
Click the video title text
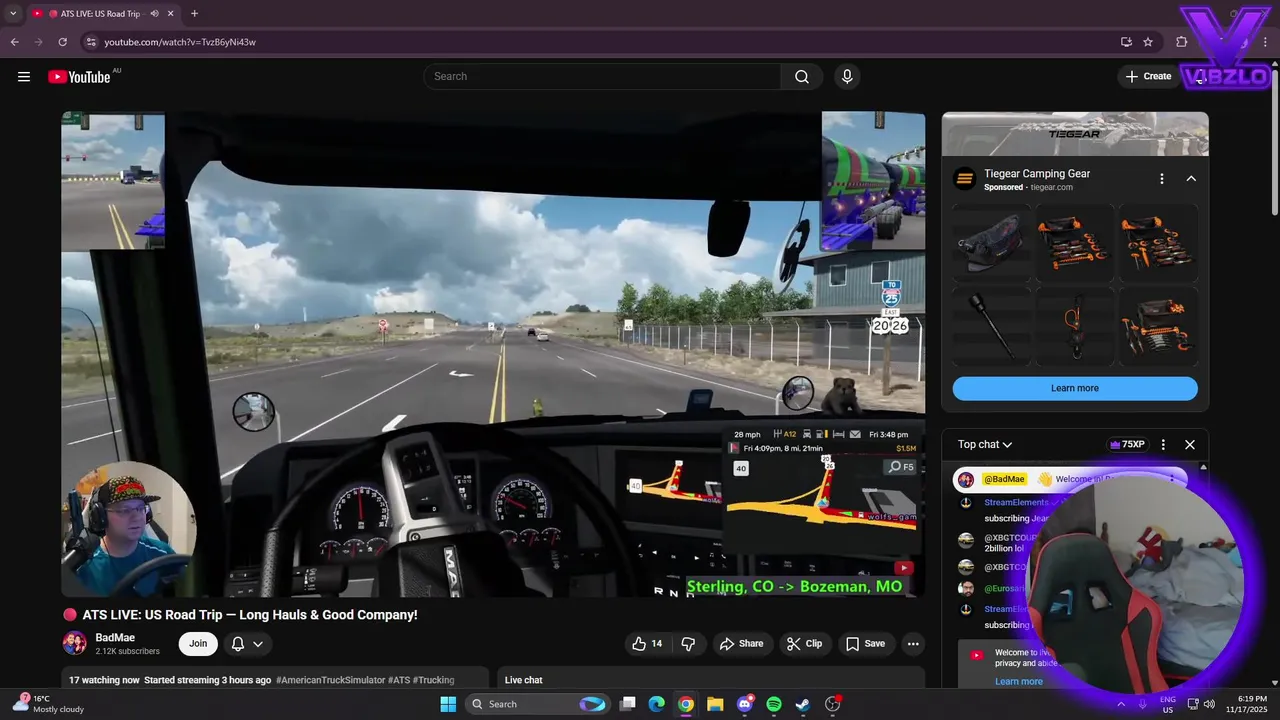point(250,615)
